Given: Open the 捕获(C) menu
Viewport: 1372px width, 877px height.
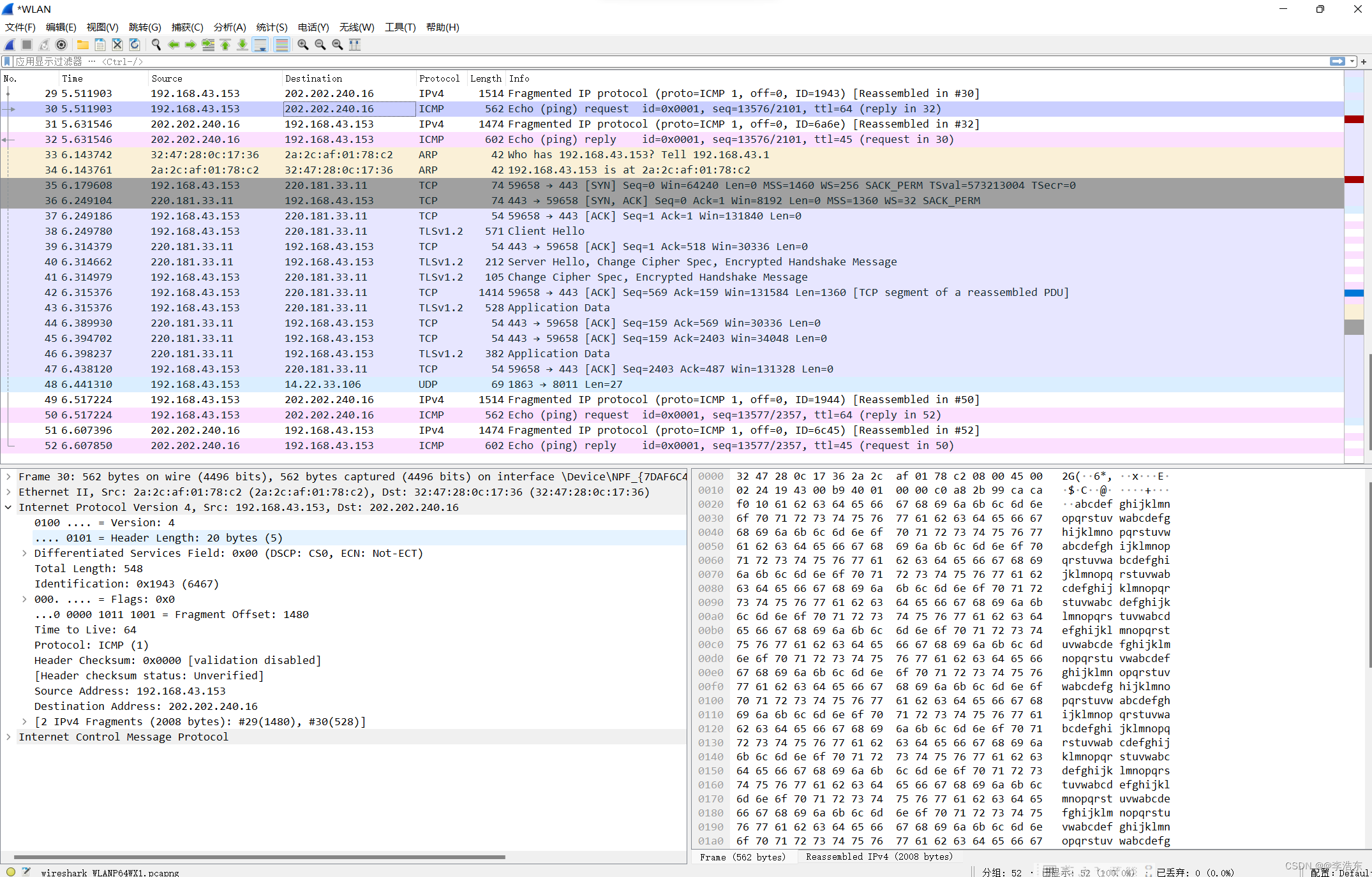Looking at the screenshot, I should click(187, 27).
